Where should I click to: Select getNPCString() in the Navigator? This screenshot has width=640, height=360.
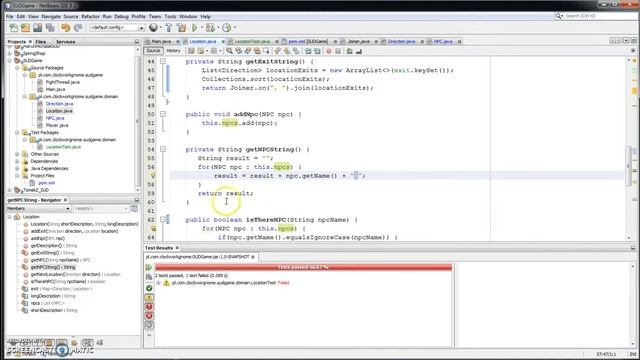[x=53, y=267]
